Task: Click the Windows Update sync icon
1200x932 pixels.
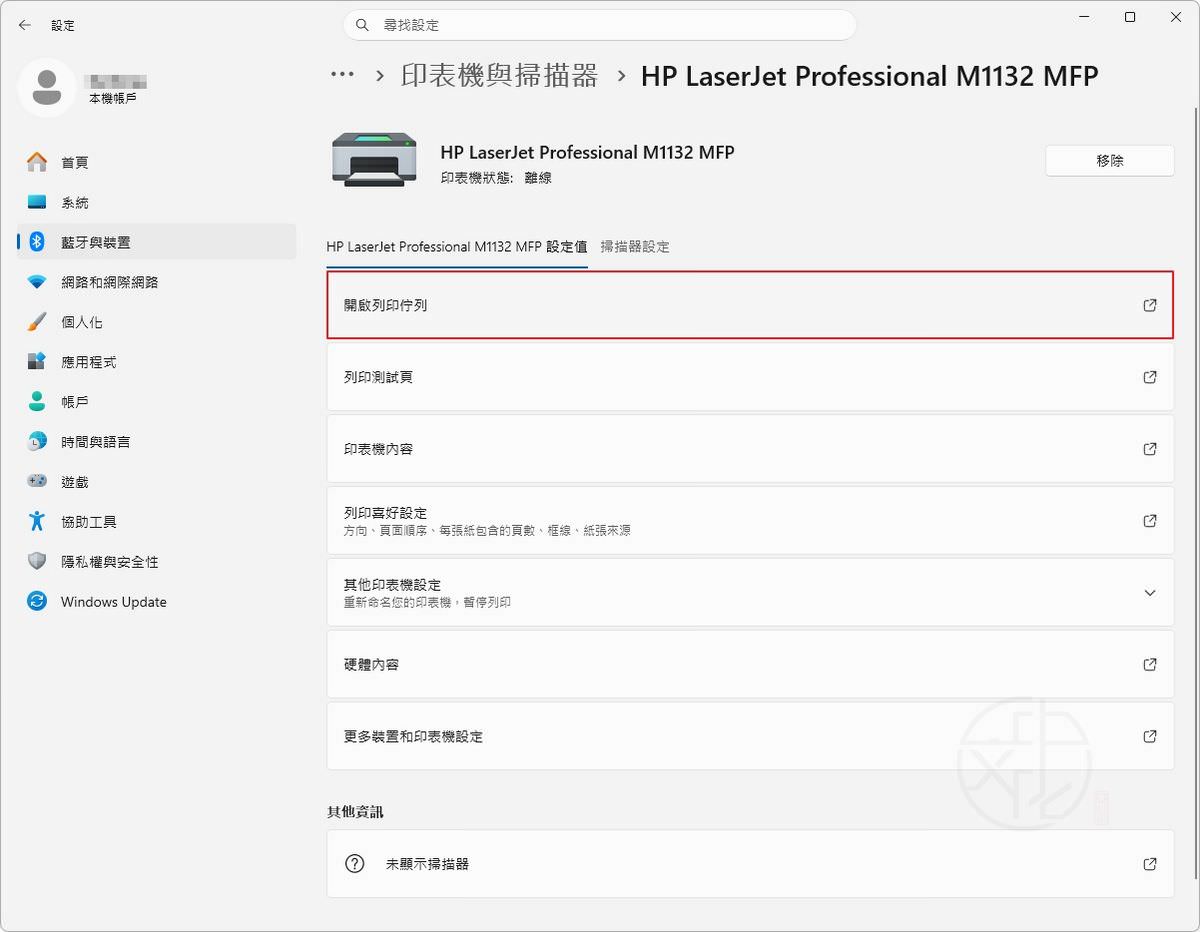Action: [x=37, y=602]
